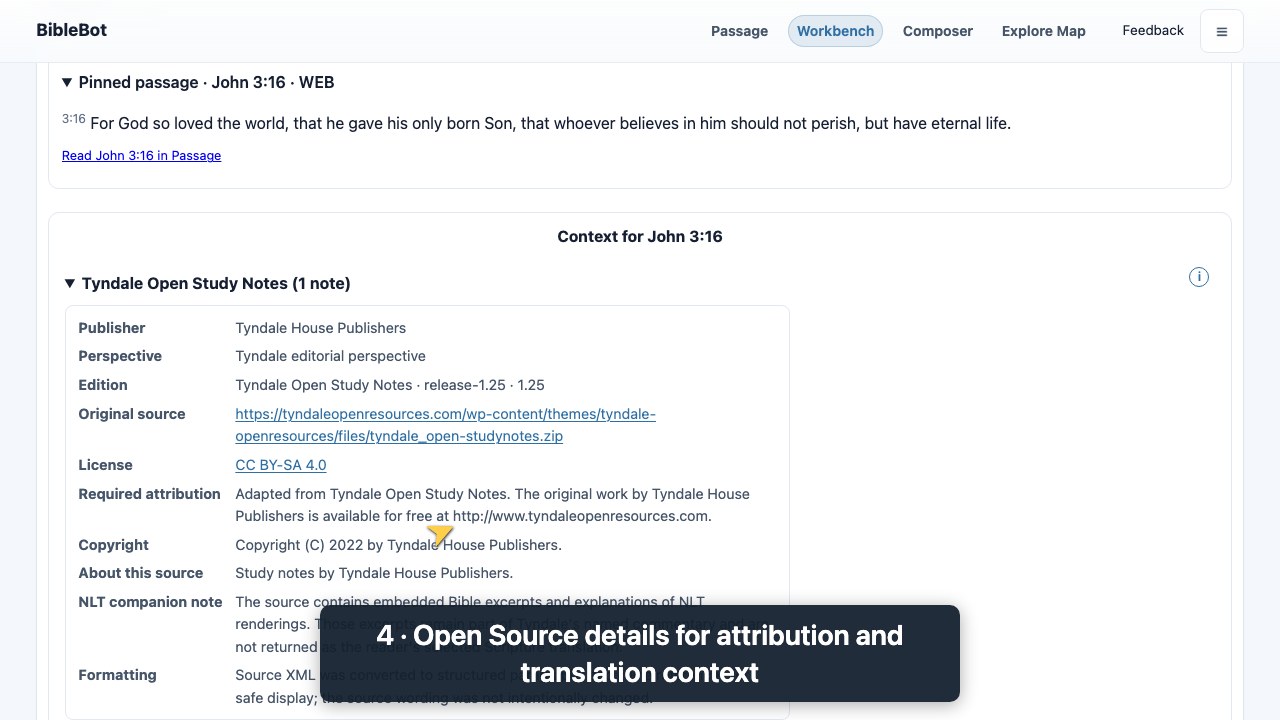Click the About this source label
The height and width of the screenshot is (720, 1280).
click(140, 573)
